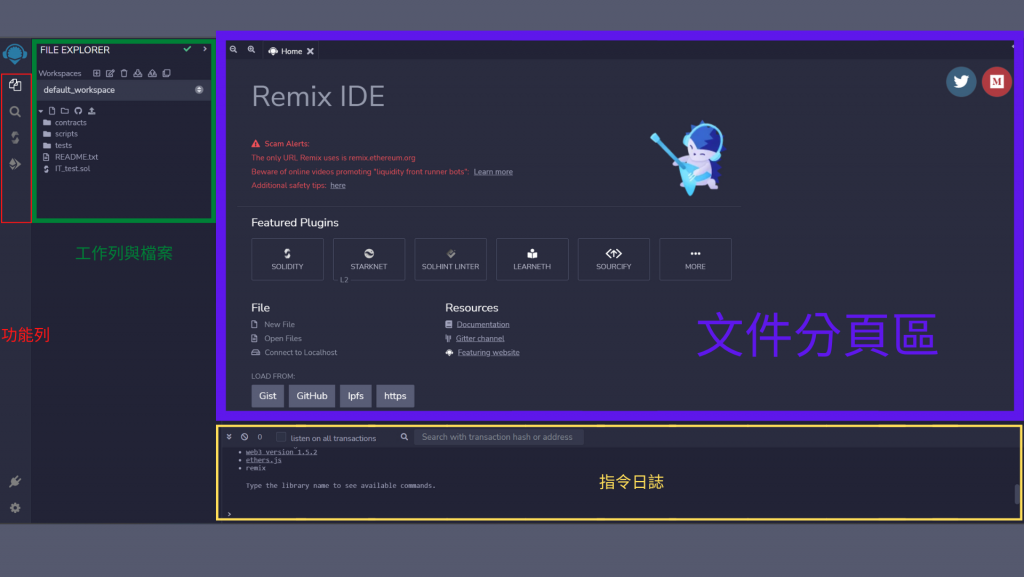Activate STARKNET featured plugin
The height and width of the screenshot is (577, 1024).
point(369,259)
